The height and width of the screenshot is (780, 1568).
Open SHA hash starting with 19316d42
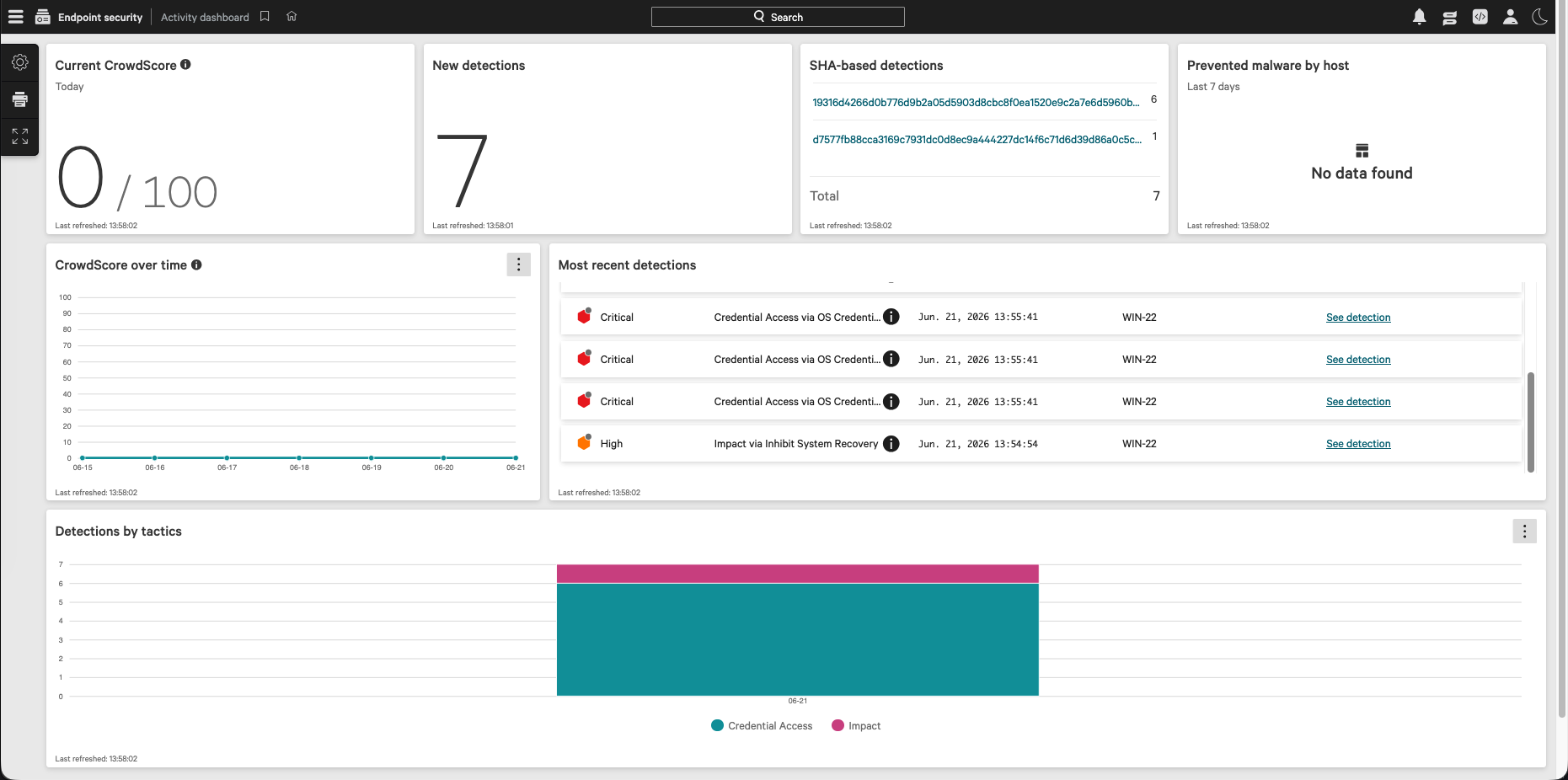[976, 103]
